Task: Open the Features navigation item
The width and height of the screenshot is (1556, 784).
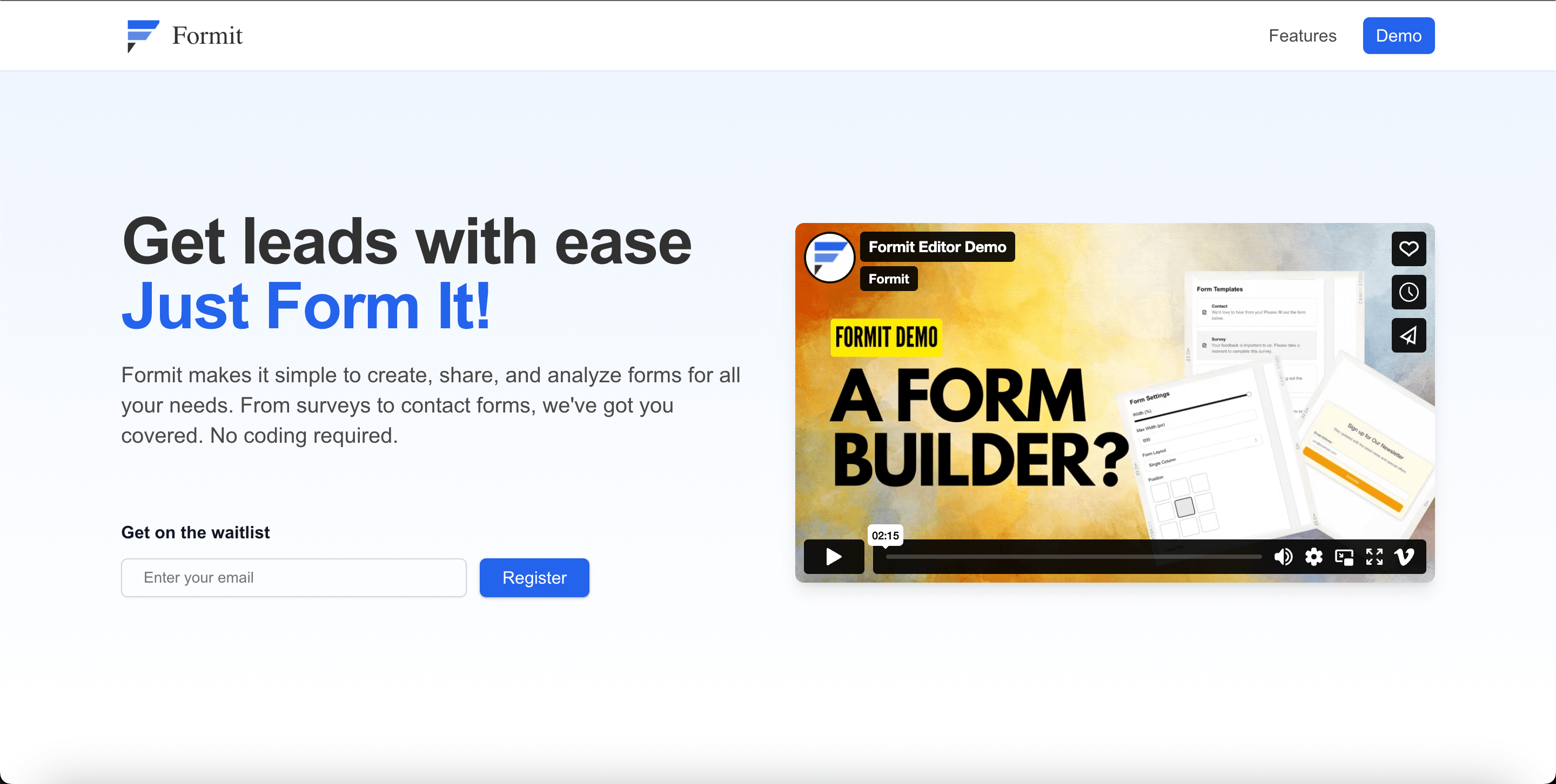Action: [x=1302, y=36]
